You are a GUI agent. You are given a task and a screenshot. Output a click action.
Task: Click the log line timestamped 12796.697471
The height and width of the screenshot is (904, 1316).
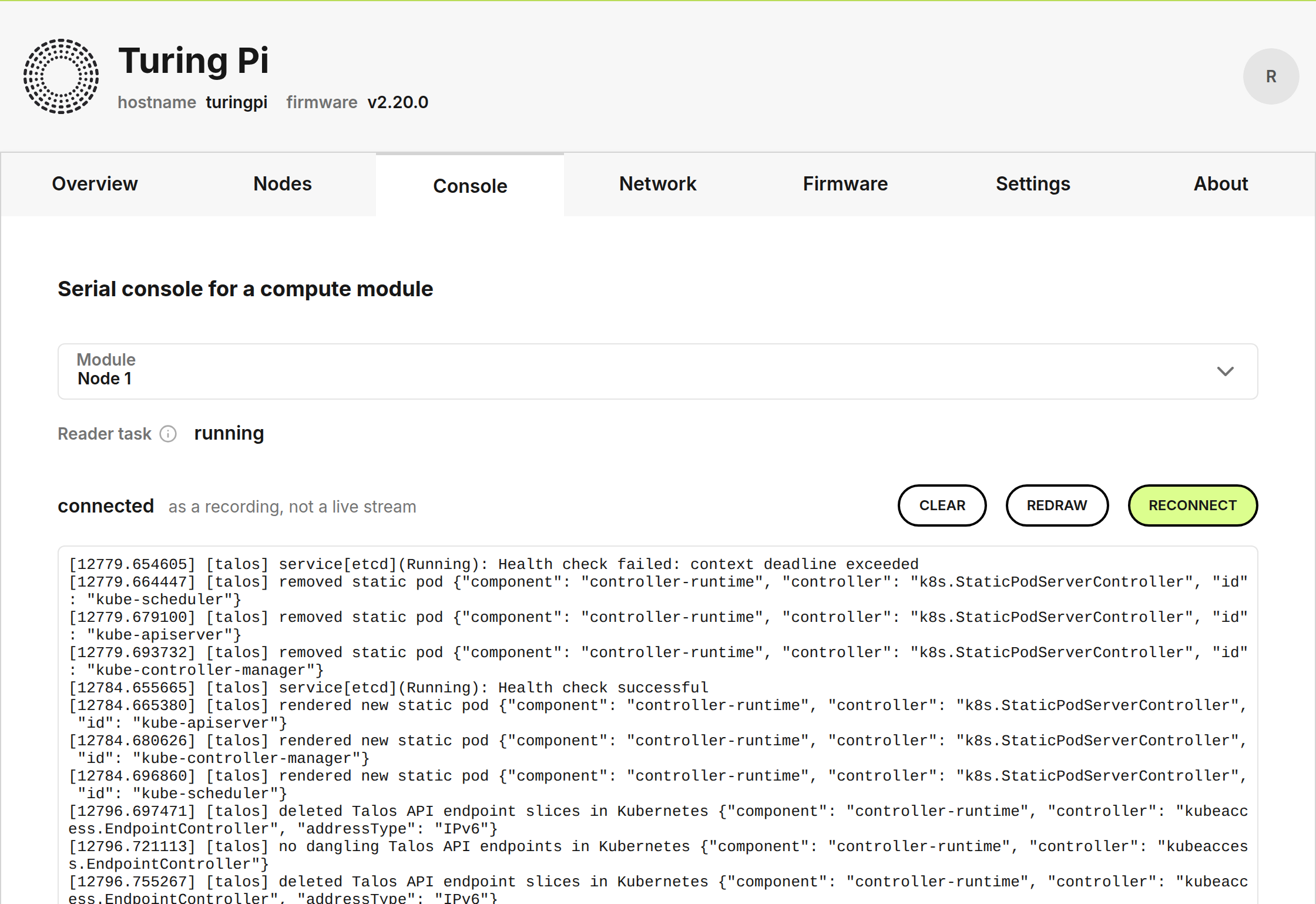[658, 820]
